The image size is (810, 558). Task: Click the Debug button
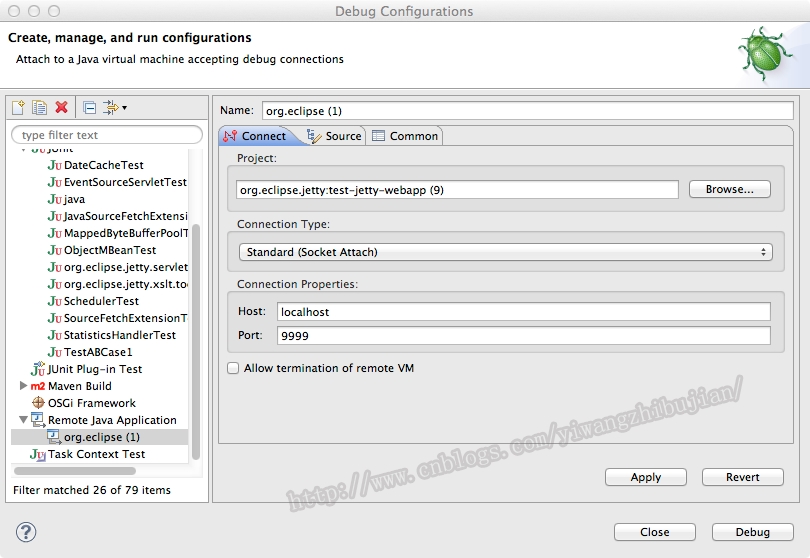(753, 532)
